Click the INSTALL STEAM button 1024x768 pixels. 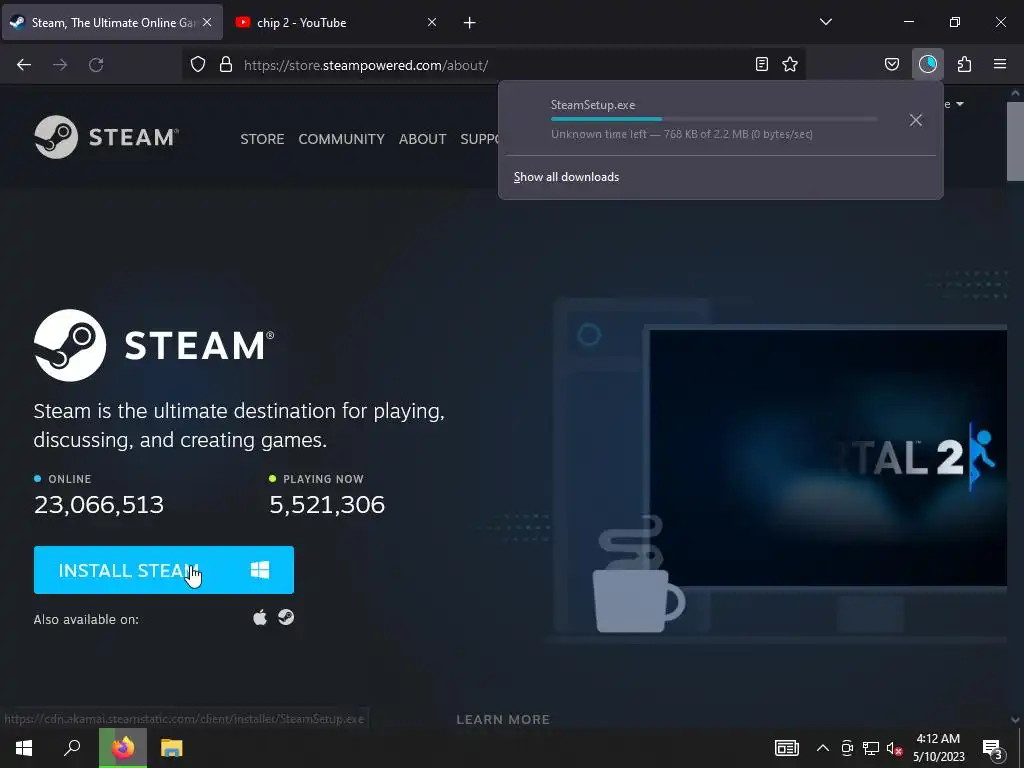coord(164,570)
